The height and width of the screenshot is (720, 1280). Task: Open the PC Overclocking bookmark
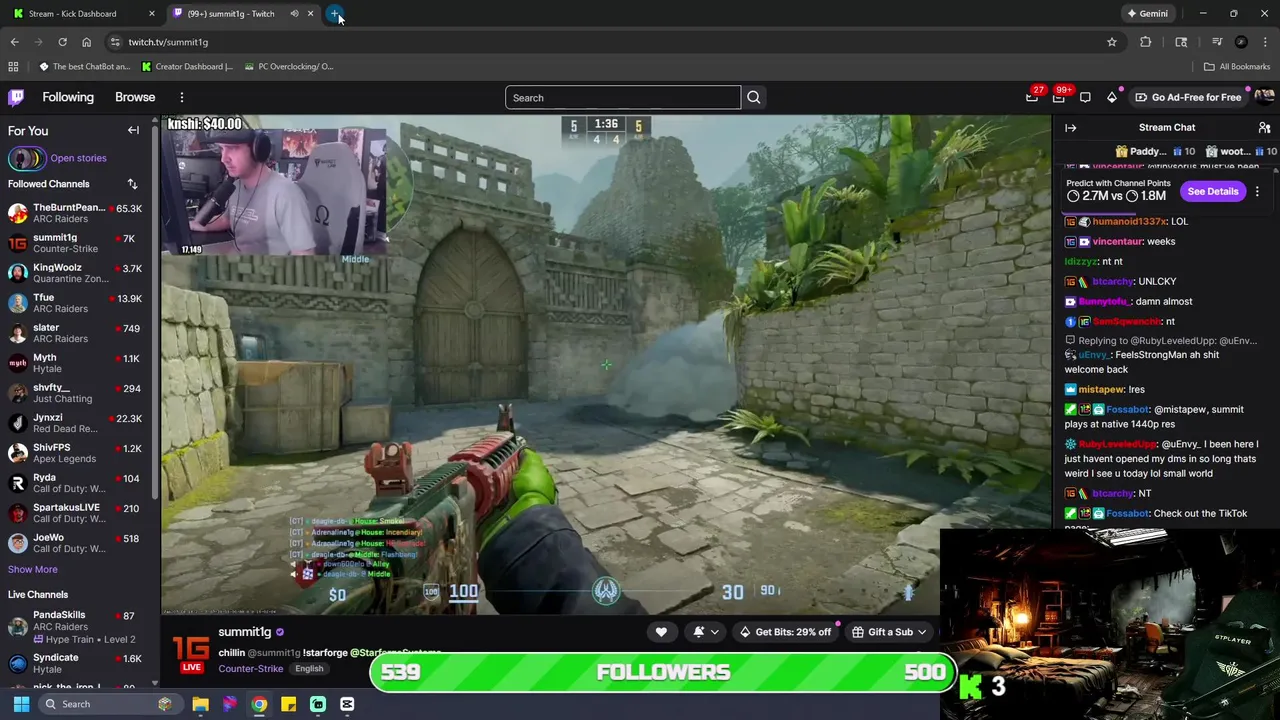point(290,67)
